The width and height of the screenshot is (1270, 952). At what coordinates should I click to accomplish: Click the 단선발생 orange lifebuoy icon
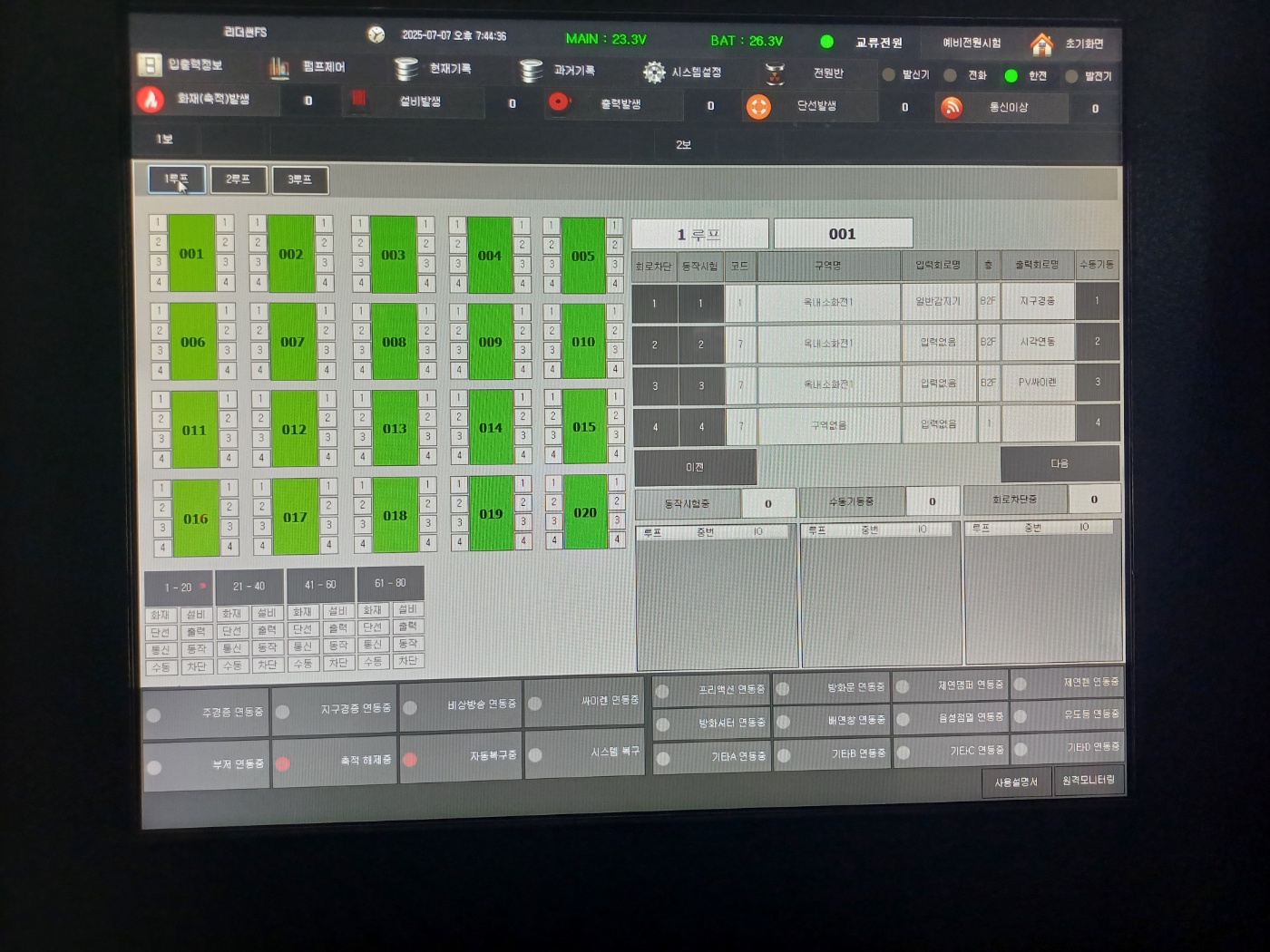pos(758,107)
